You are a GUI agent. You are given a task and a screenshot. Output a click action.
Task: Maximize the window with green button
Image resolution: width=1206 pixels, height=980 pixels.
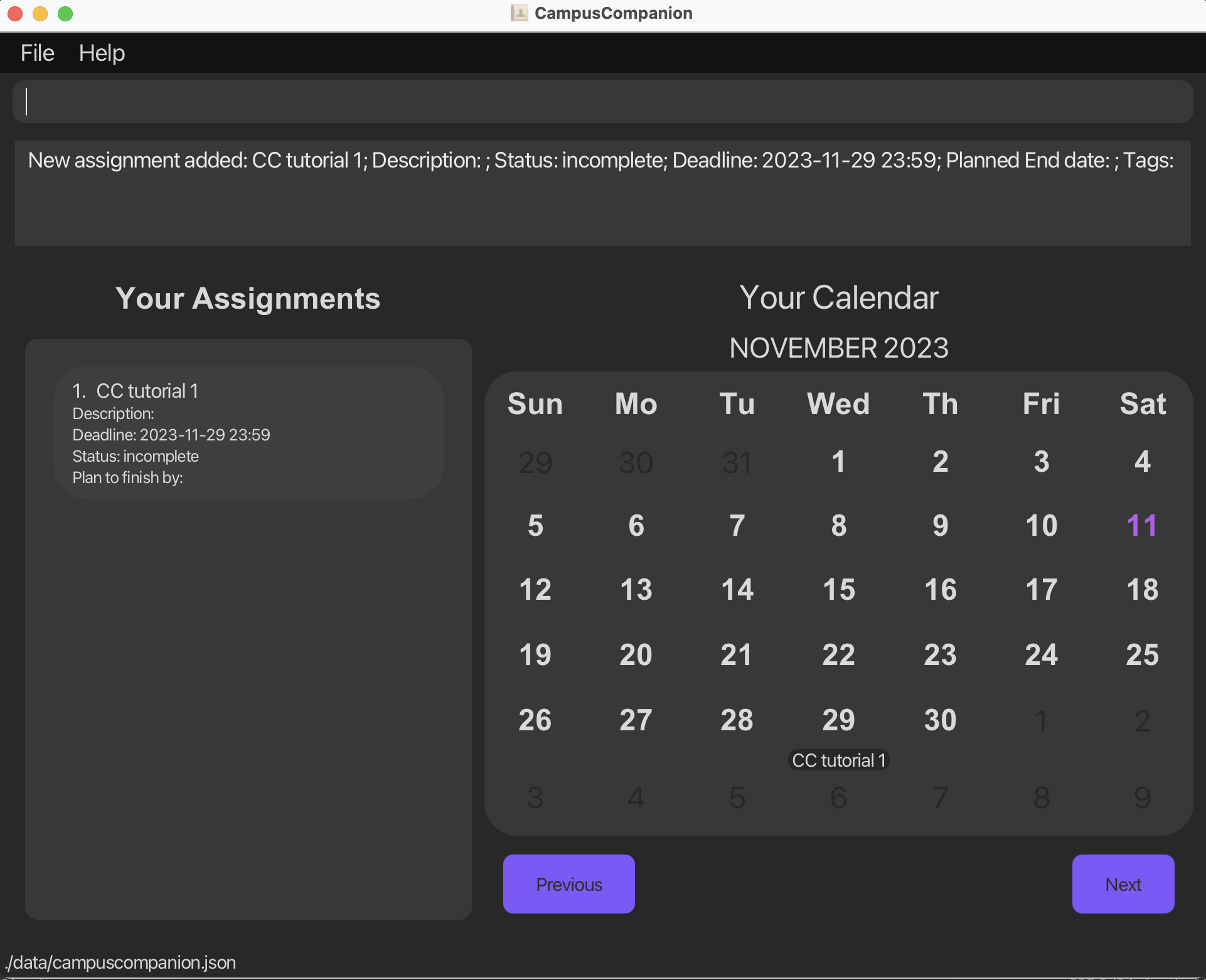(x=65, y=13)
